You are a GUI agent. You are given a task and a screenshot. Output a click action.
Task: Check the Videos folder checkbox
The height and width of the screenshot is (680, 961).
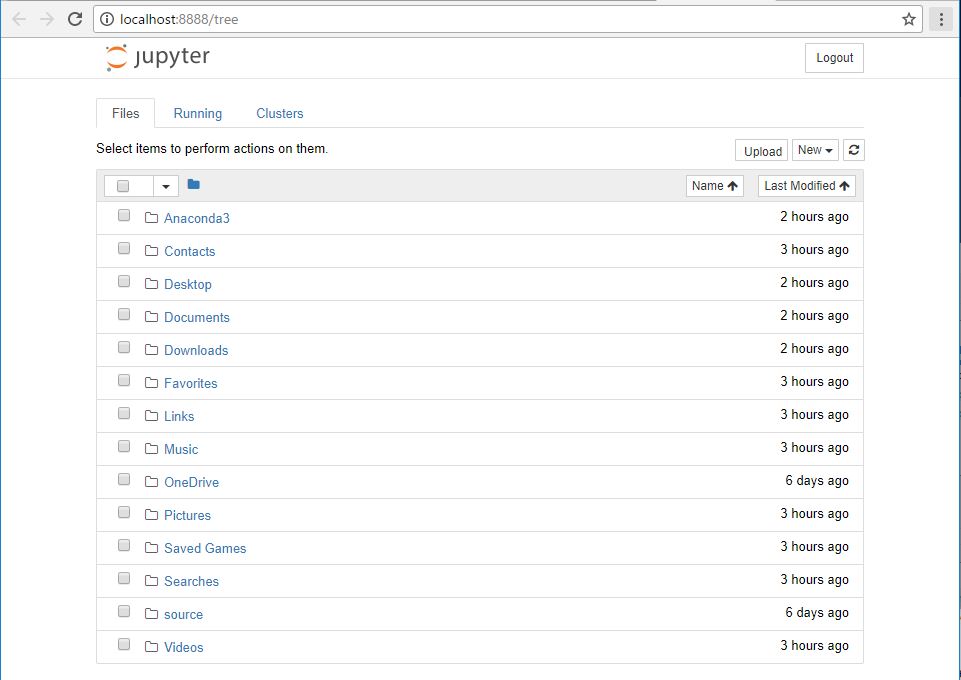(x=124, y=644)
